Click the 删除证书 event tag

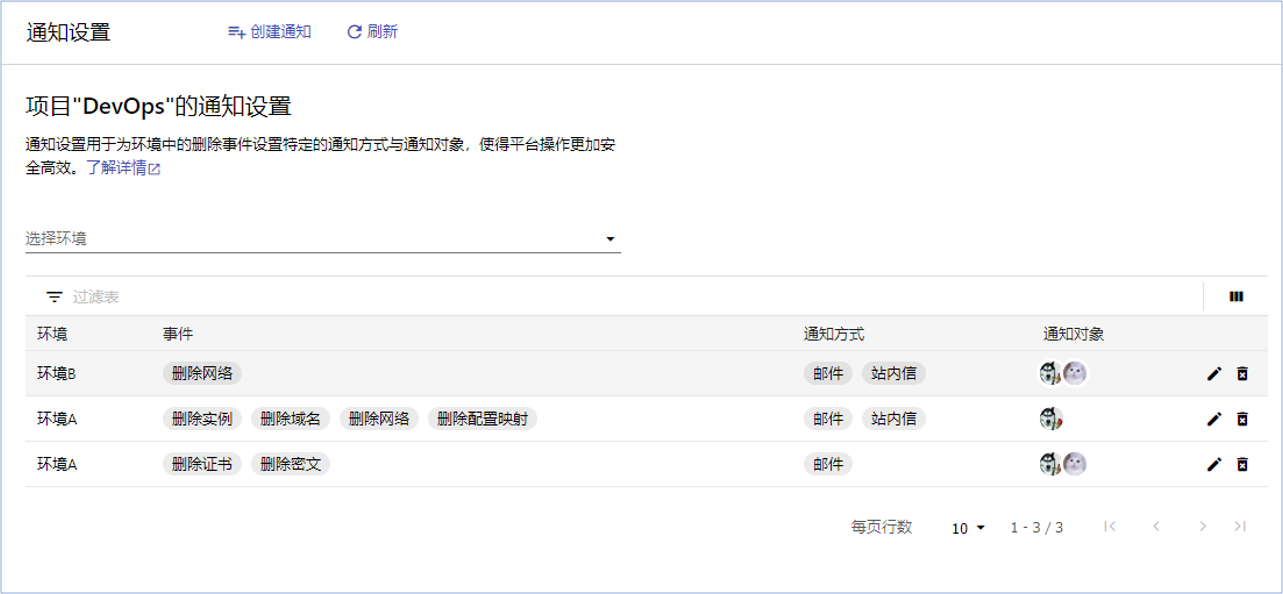click(x=202, y=464)
